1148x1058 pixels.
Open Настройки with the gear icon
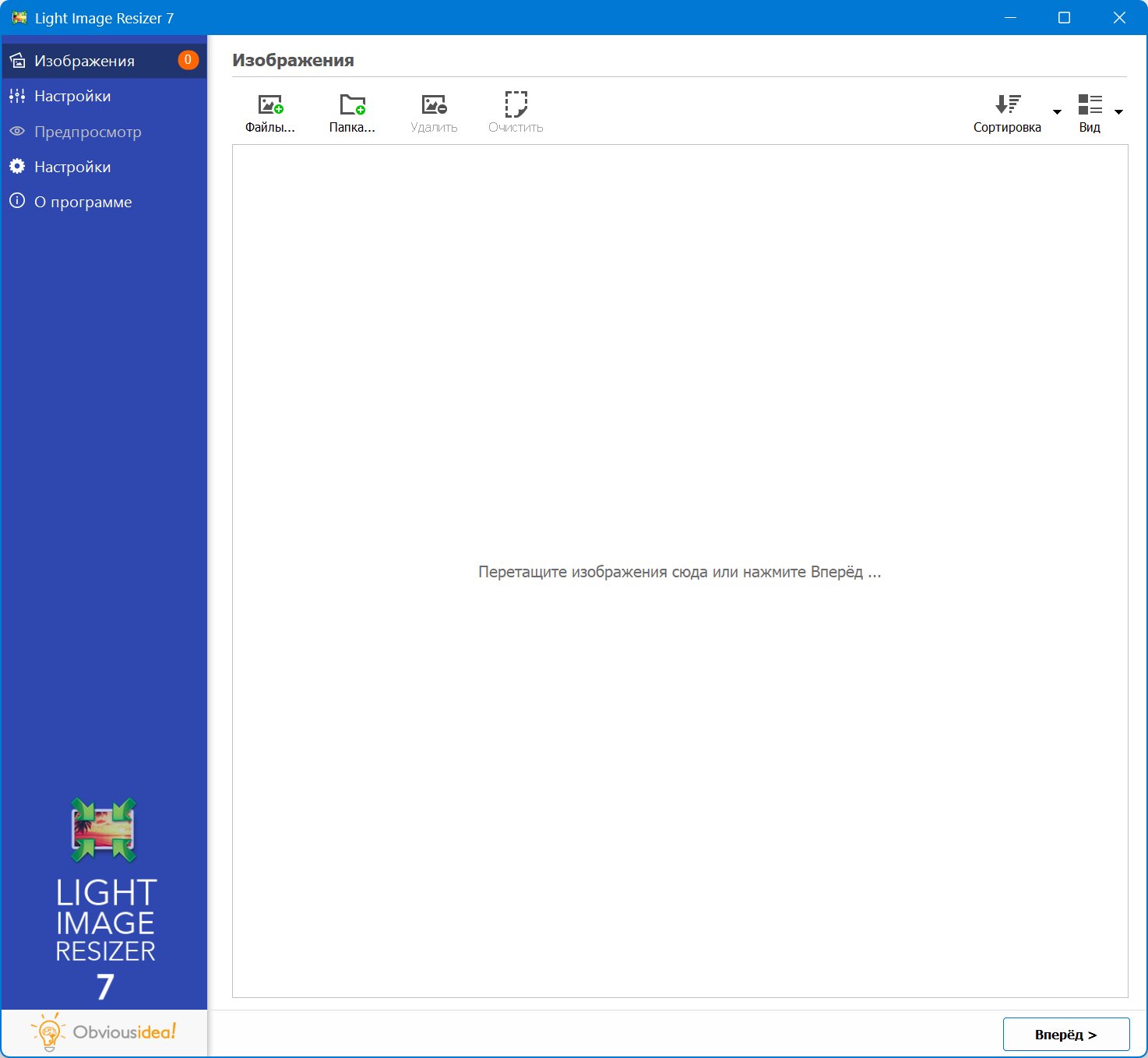[72, 167]
